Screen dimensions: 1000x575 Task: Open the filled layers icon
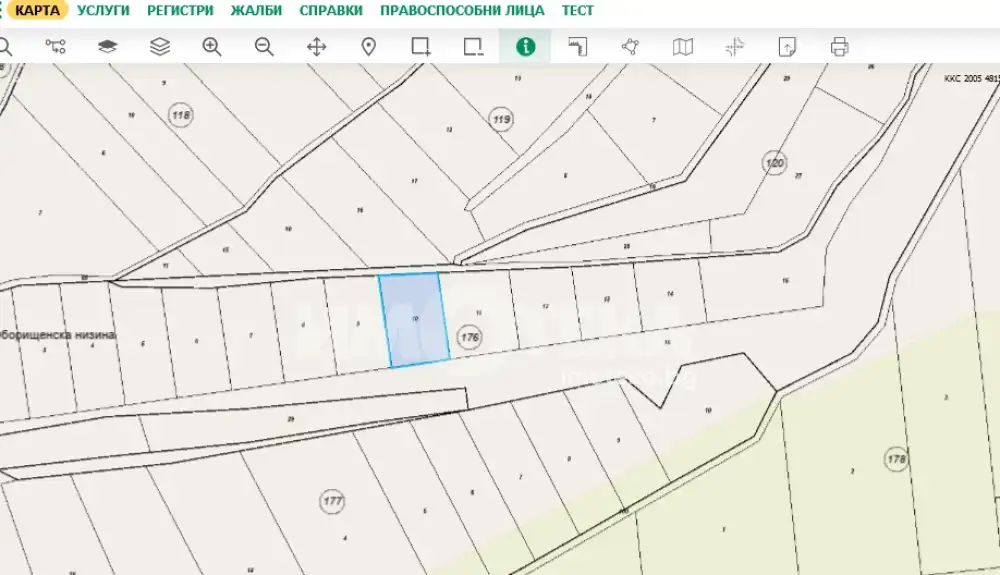tap(108, 46)
